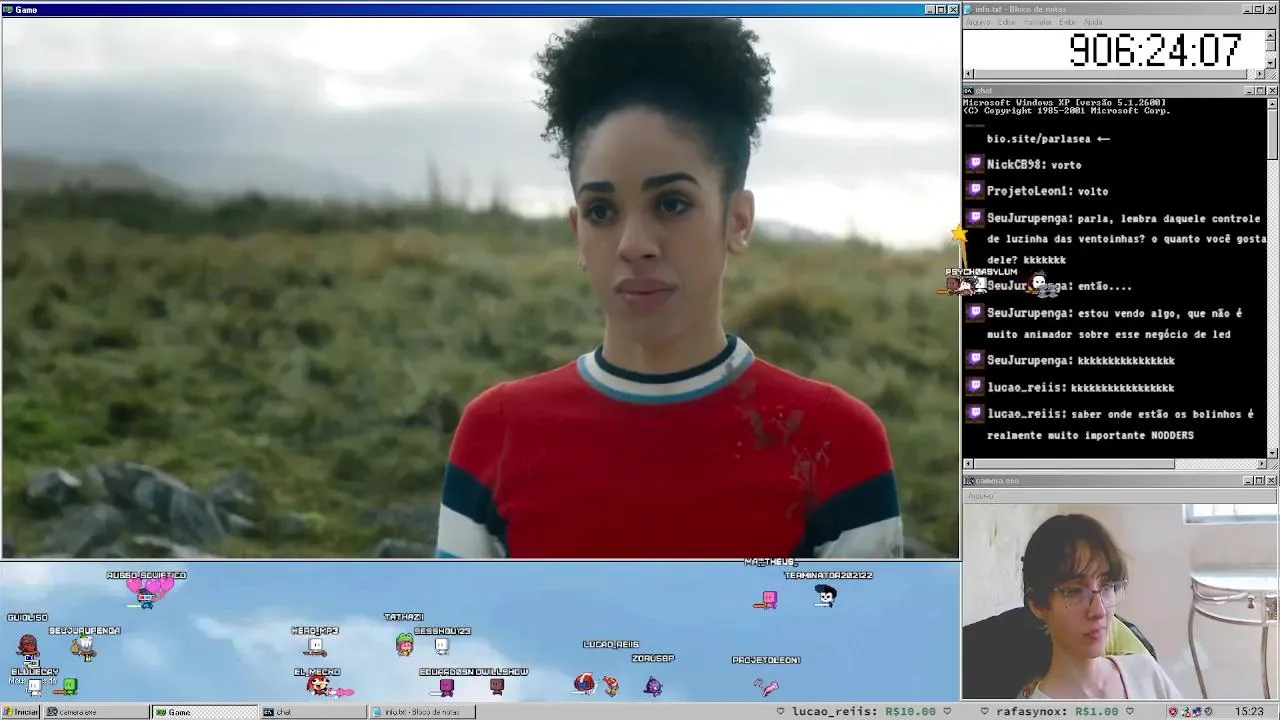1280x720 pixels.
Task: Open Arquivo menu in camera.exe window
Action: tap(980, 495)
